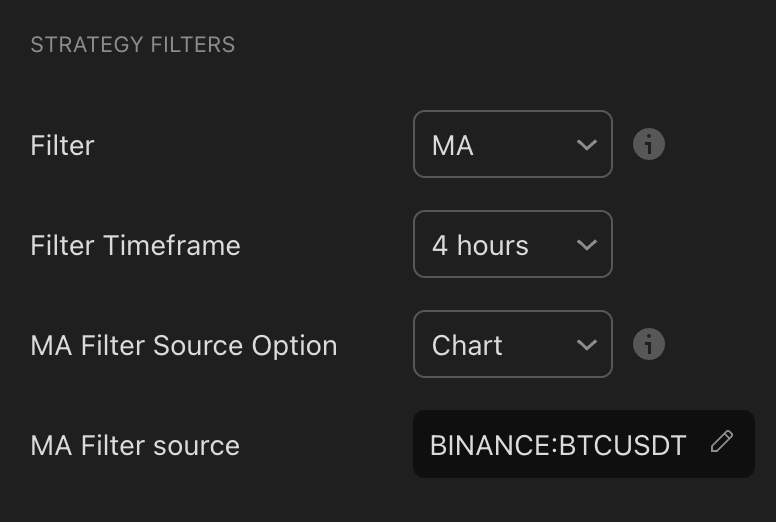Click the MA Filter source label
Viewport: 776px width, 522px height.
click(135, 445)
